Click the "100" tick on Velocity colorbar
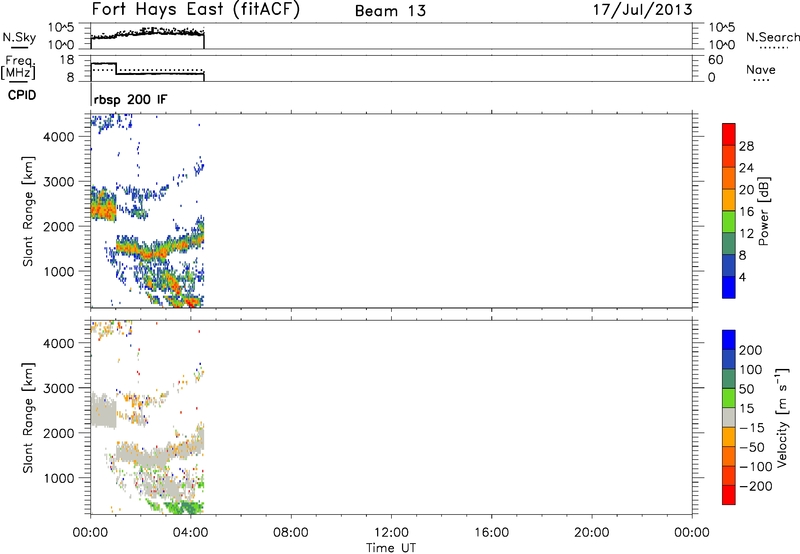This screenshot has width=800, height=554. 751,369
